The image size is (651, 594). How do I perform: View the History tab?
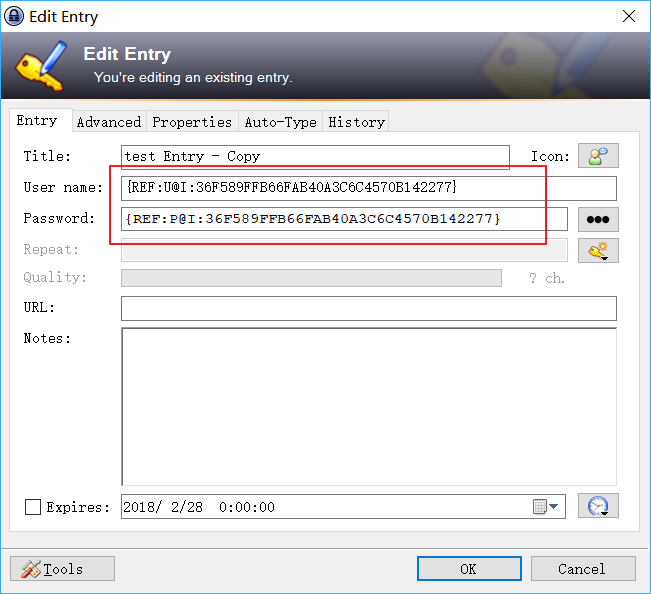click(356, 122)
